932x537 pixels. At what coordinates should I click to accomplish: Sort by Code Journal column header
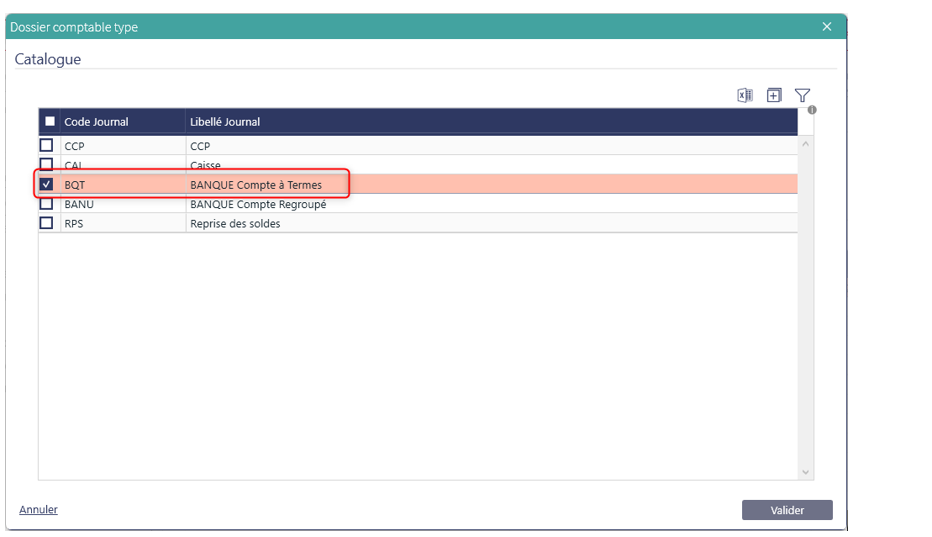point(97,122)
